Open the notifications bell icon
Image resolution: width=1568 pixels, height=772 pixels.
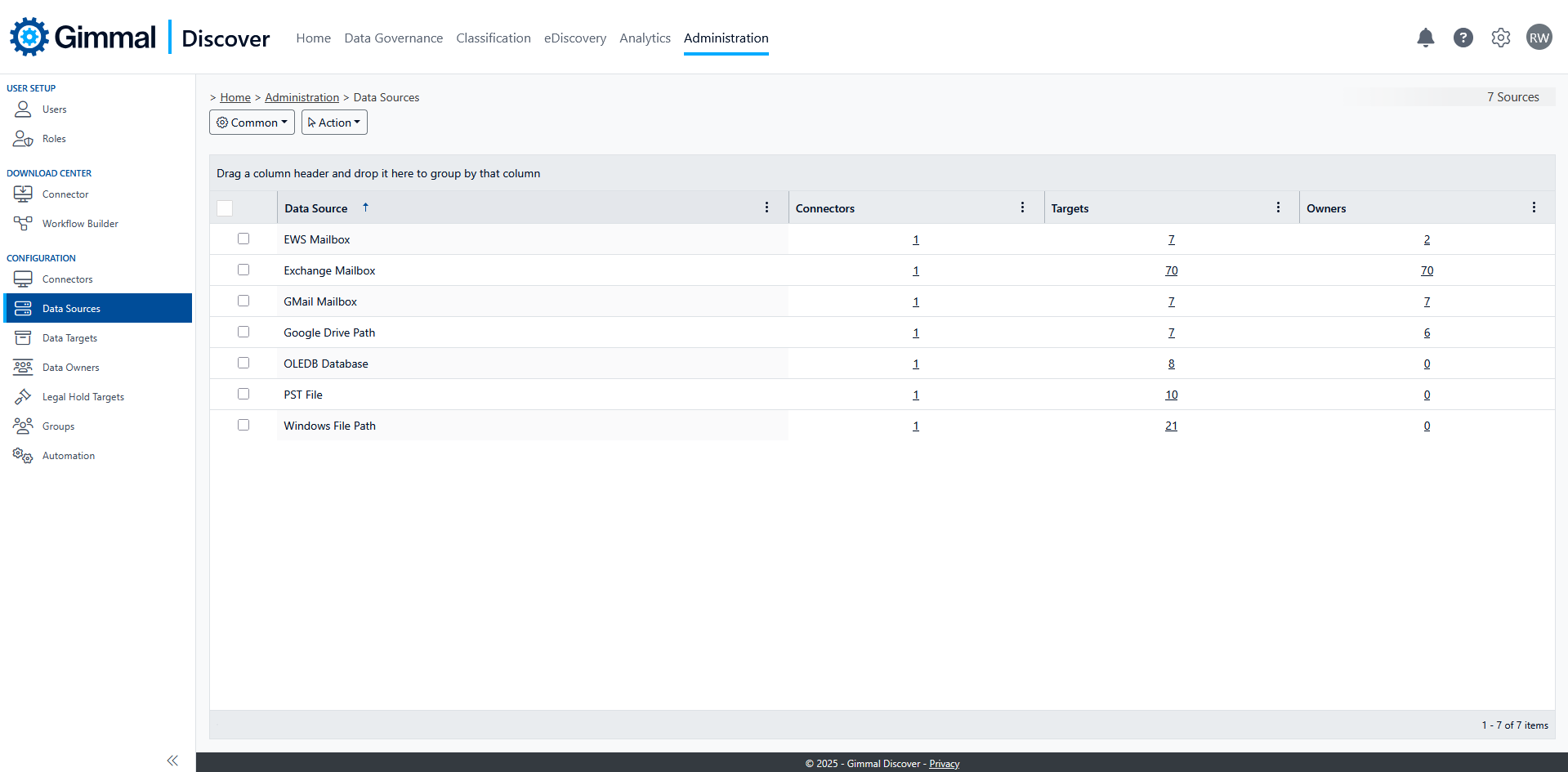point(1425,38)
